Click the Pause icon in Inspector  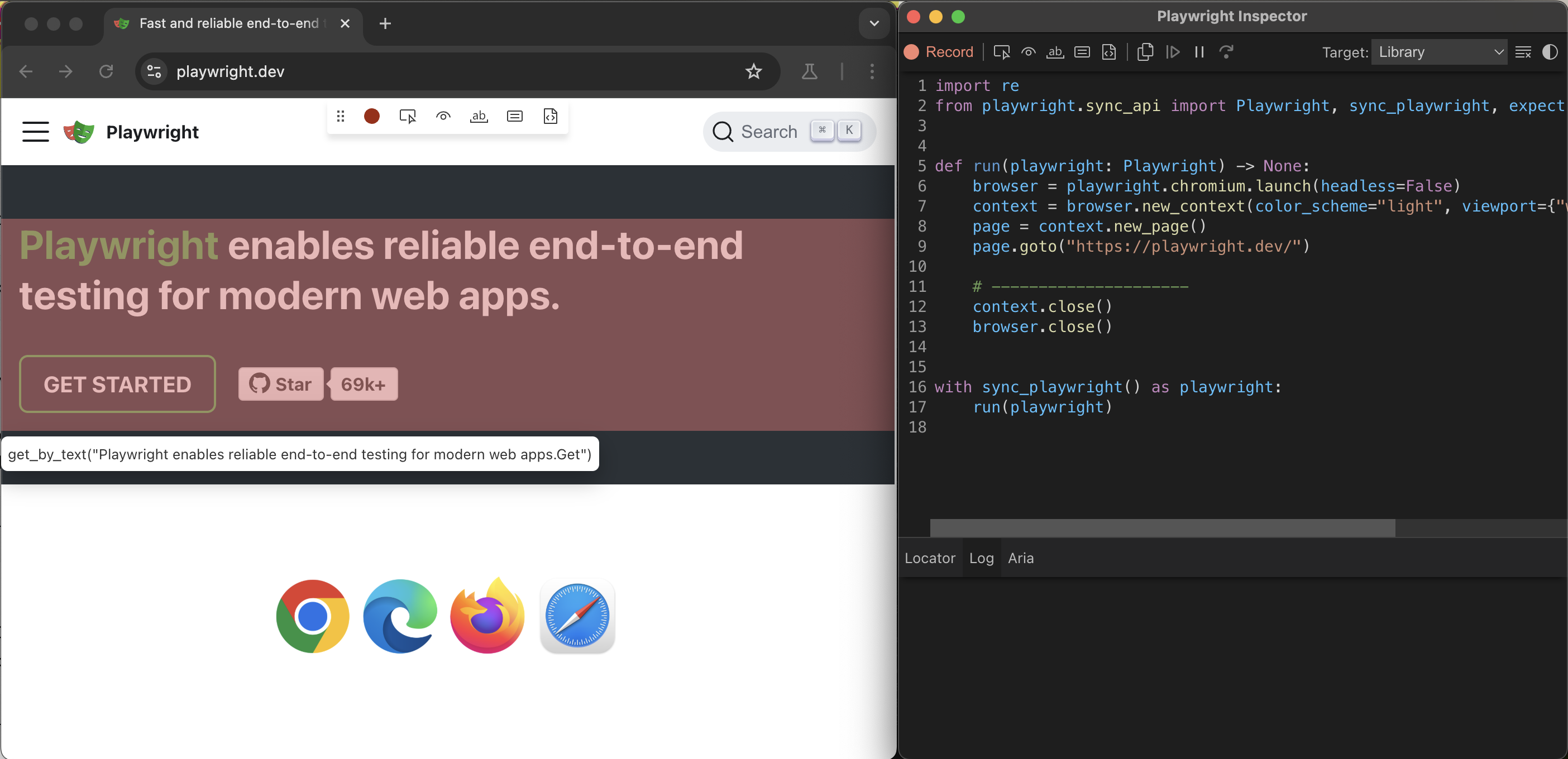[1199, 52]
